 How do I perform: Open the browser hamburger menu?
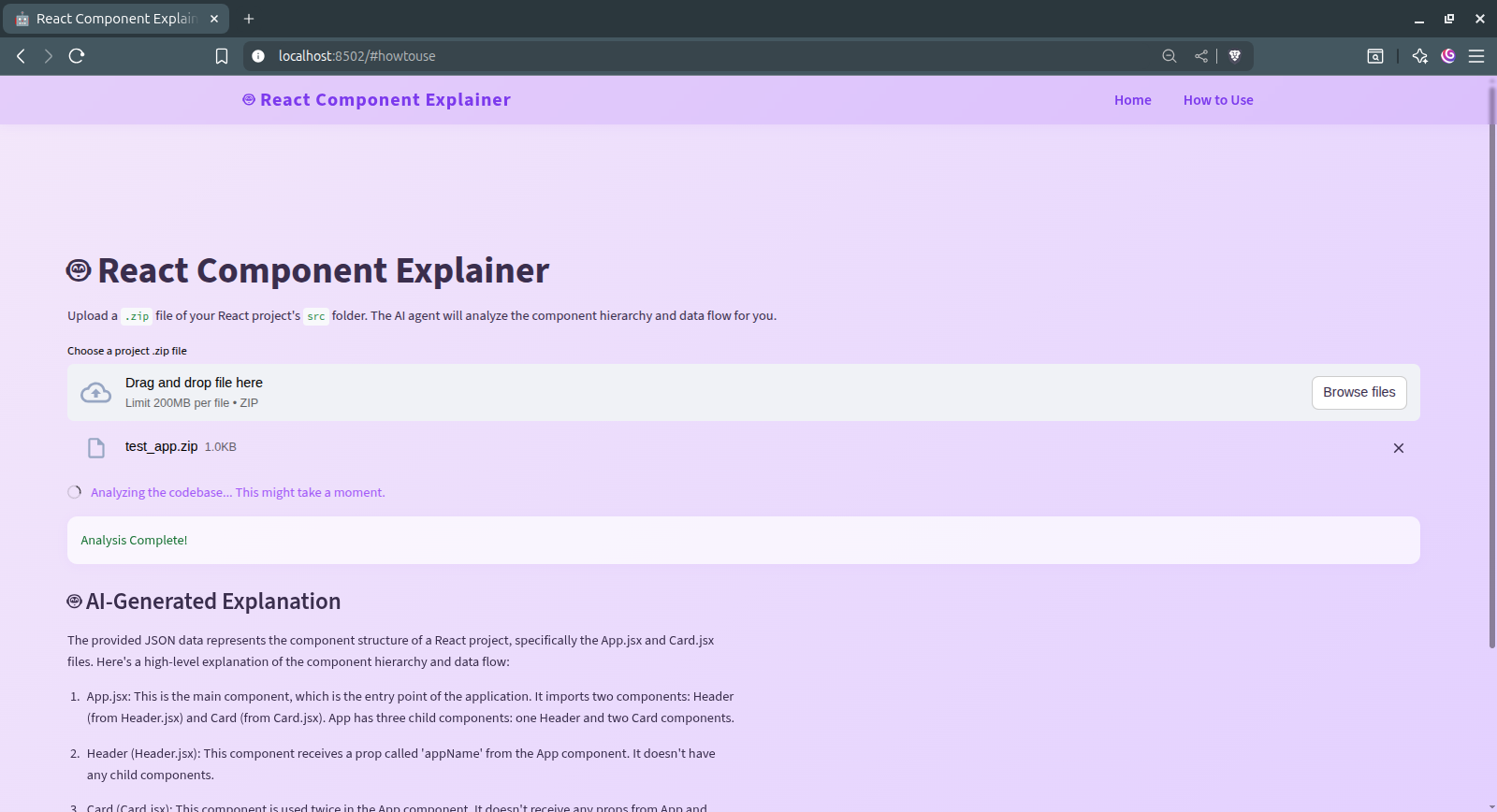click(1476, 56)
